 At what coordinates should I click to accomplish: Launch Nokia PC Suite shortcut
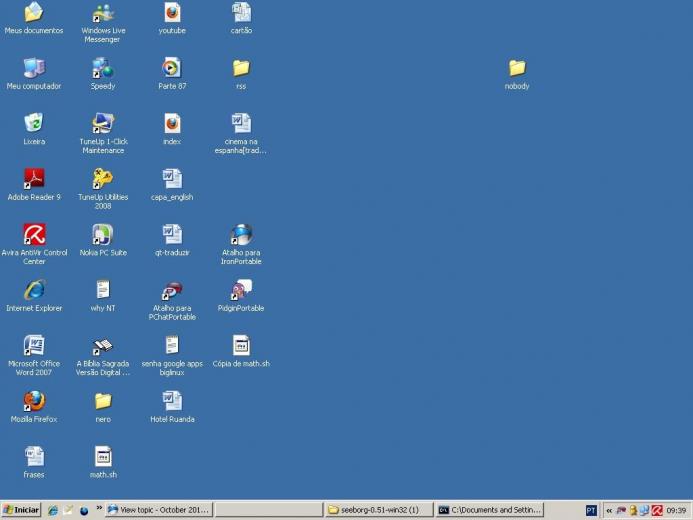[103, 234]
